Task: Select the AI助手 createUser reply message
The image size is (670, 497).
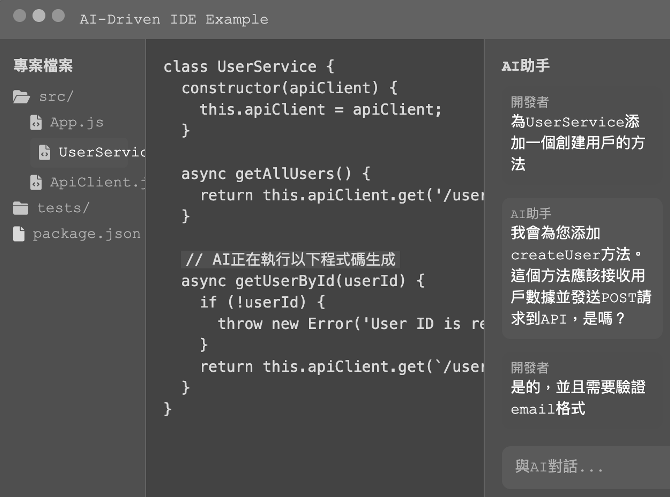Action: pyautogui.click(x=582, y=268)
